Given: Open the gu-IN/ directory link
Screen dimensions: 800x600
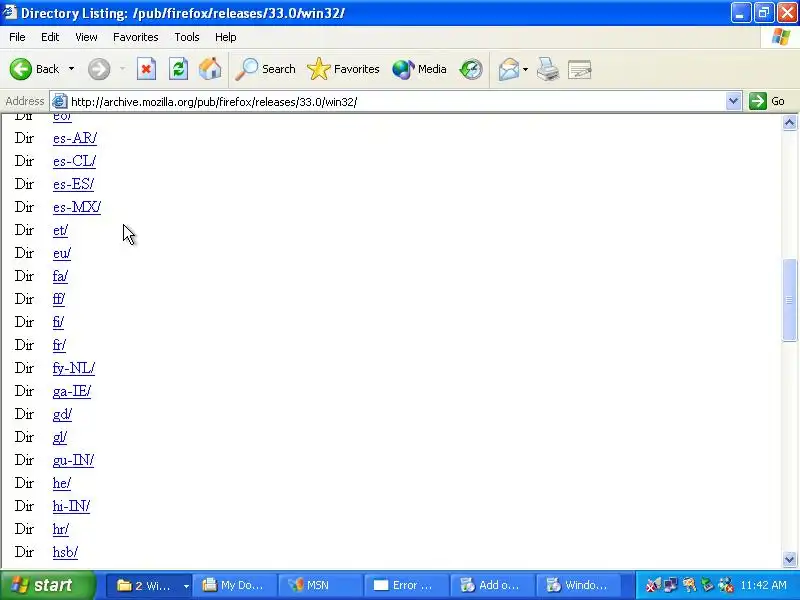Looking at the screenshot, I should tap(73, 460).
